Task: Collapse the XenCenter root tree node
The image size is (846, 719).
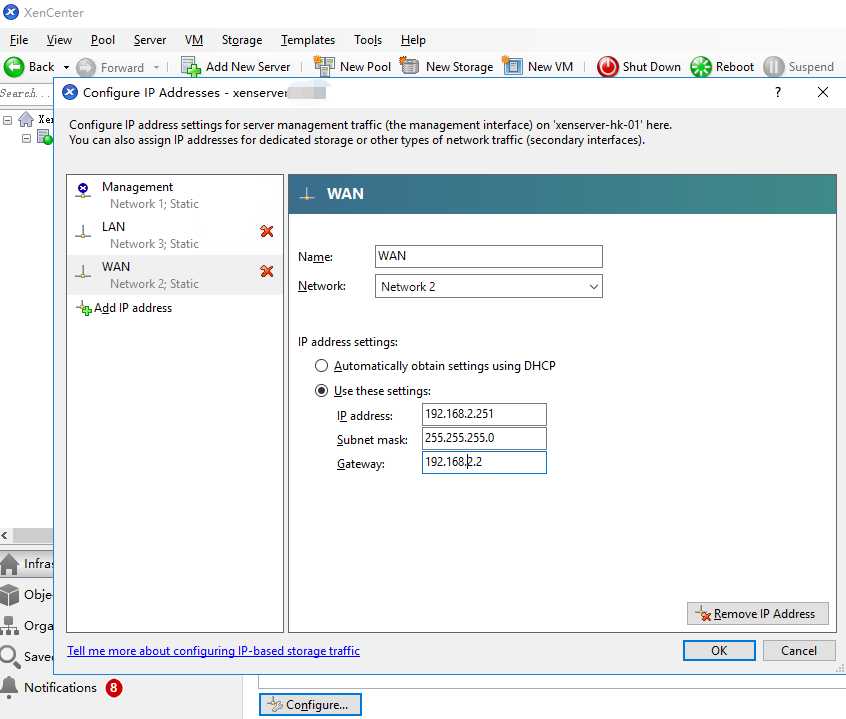Action: pyautogui.click(x=8, y=120)
